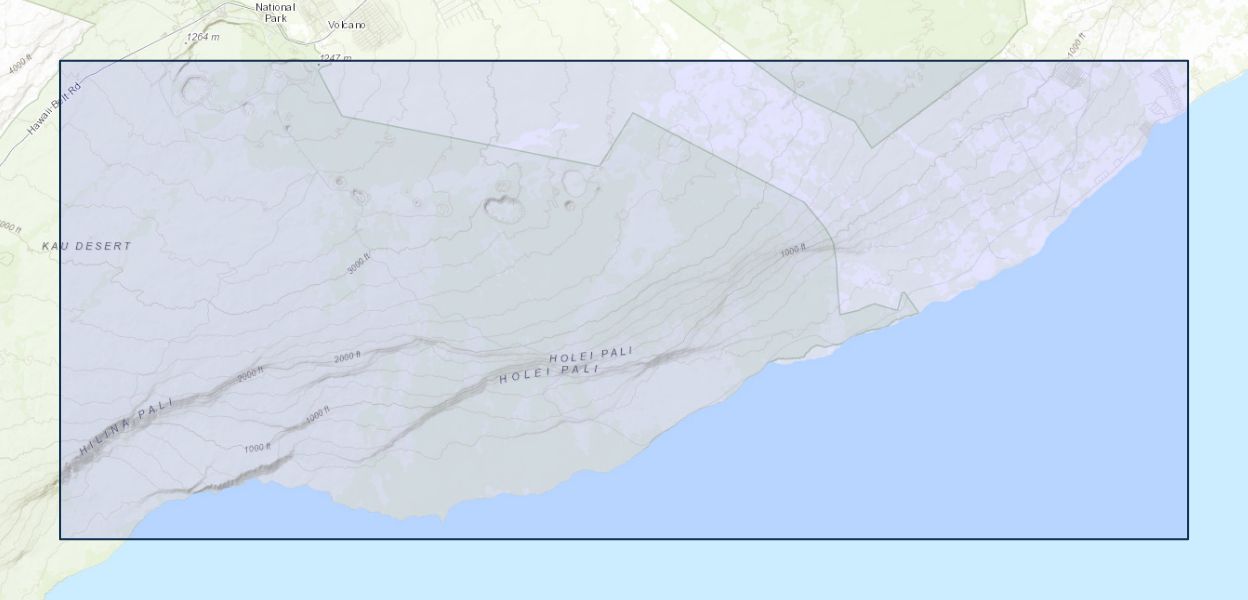The height and width of the screenshot is (600, 1248).
Task: Click the top-right corner of the extent rectangle
Action: coord(1188,61)
